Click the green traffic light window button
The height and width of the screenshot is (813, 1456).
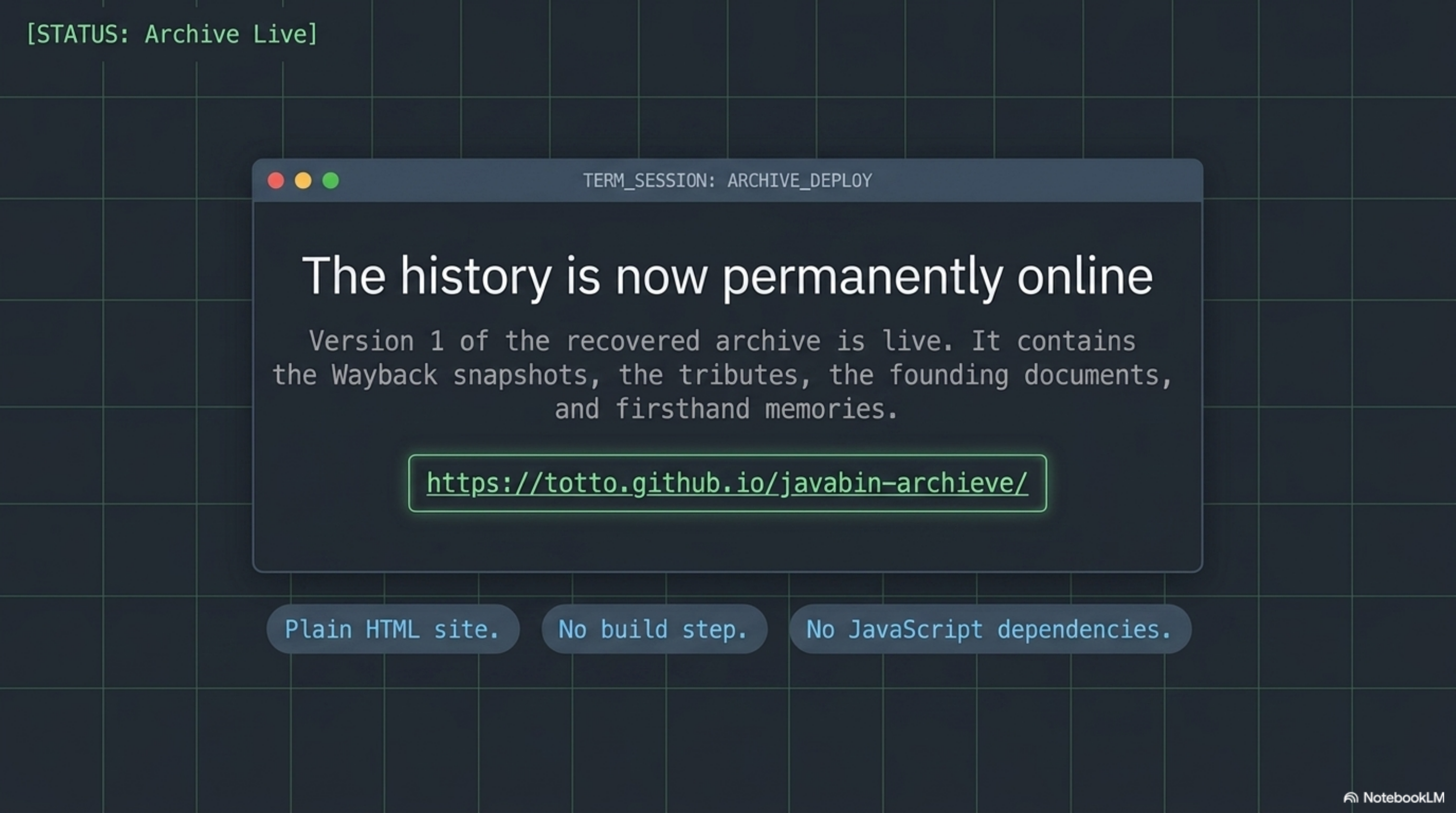click(x=330, y=181)
